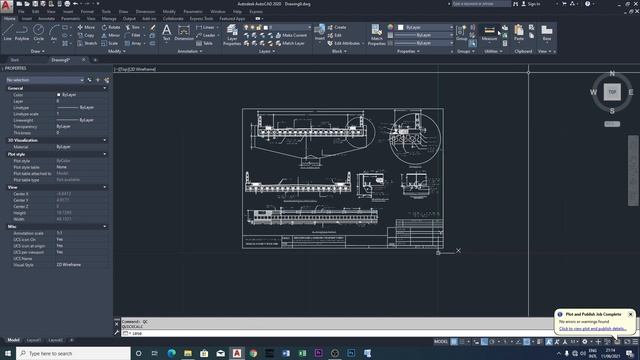The height and width of the screenshot is (360, 640).
Task: Open the No selection dropdown in Properties
Action: point(45,80)
